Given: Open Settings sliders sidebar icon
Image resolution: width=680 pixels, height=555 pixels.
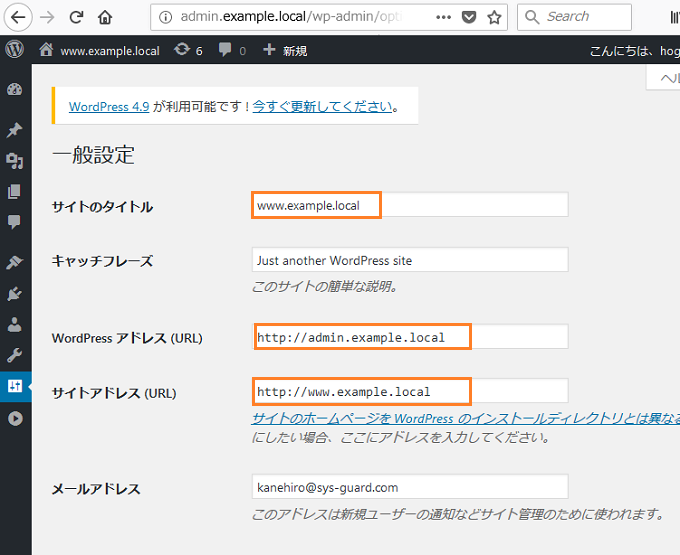Looking at the screenshot, I should click(15, 386).
